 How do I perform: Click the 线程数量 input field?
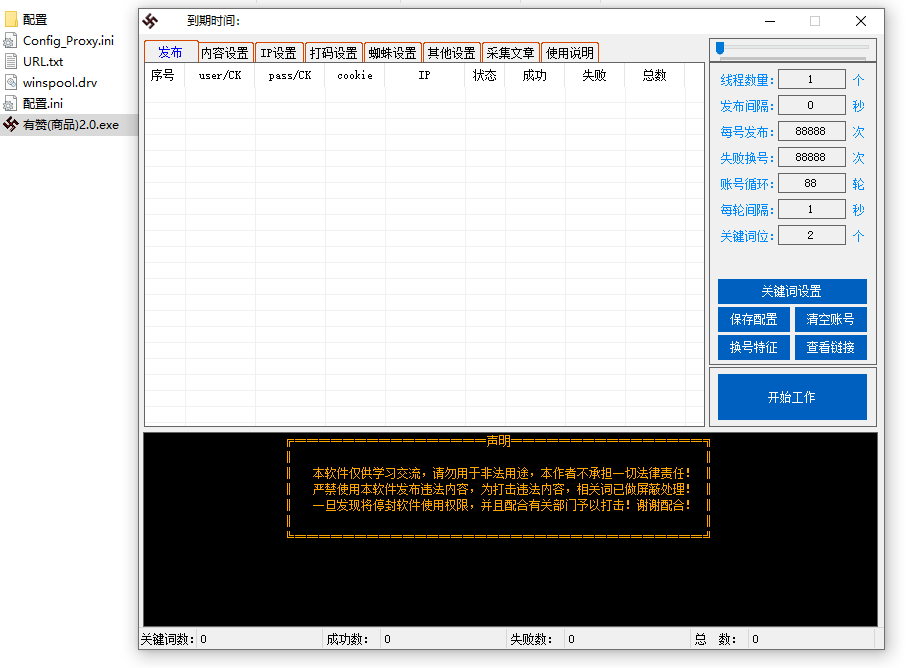click(x=811, y=78)
